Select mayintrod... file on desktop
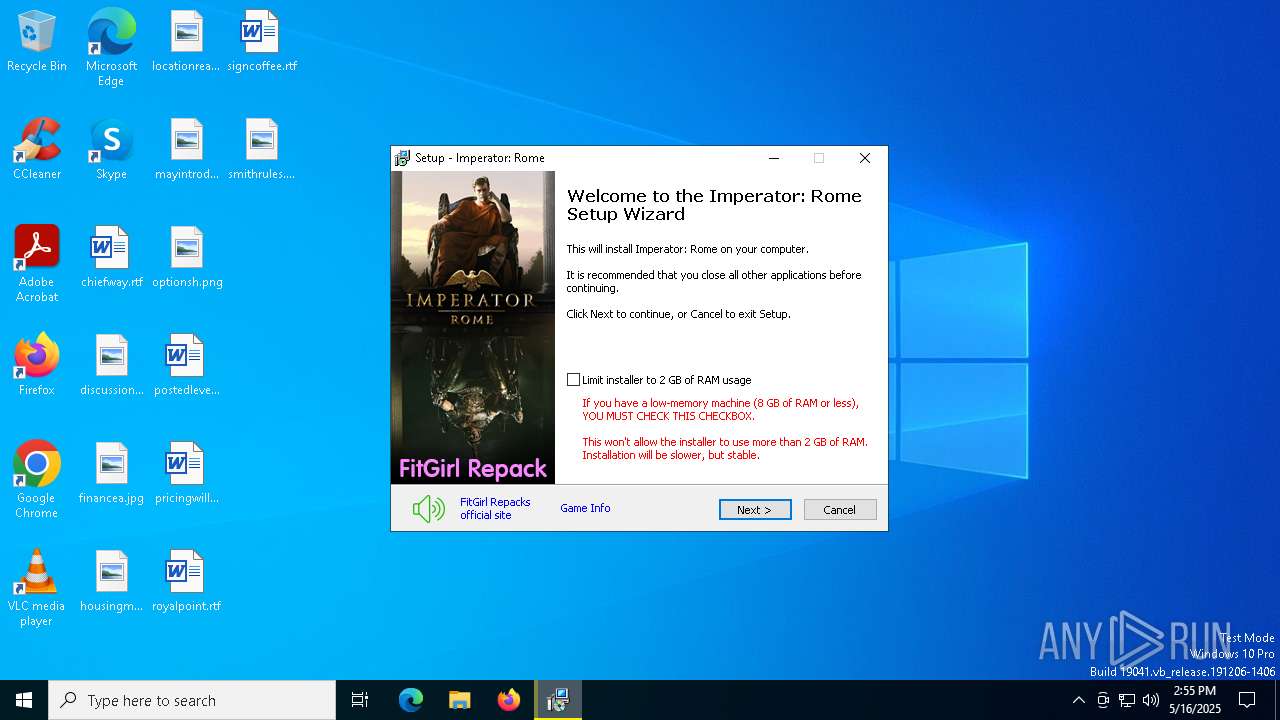The image size is (1280, 720). pos(186,150)
